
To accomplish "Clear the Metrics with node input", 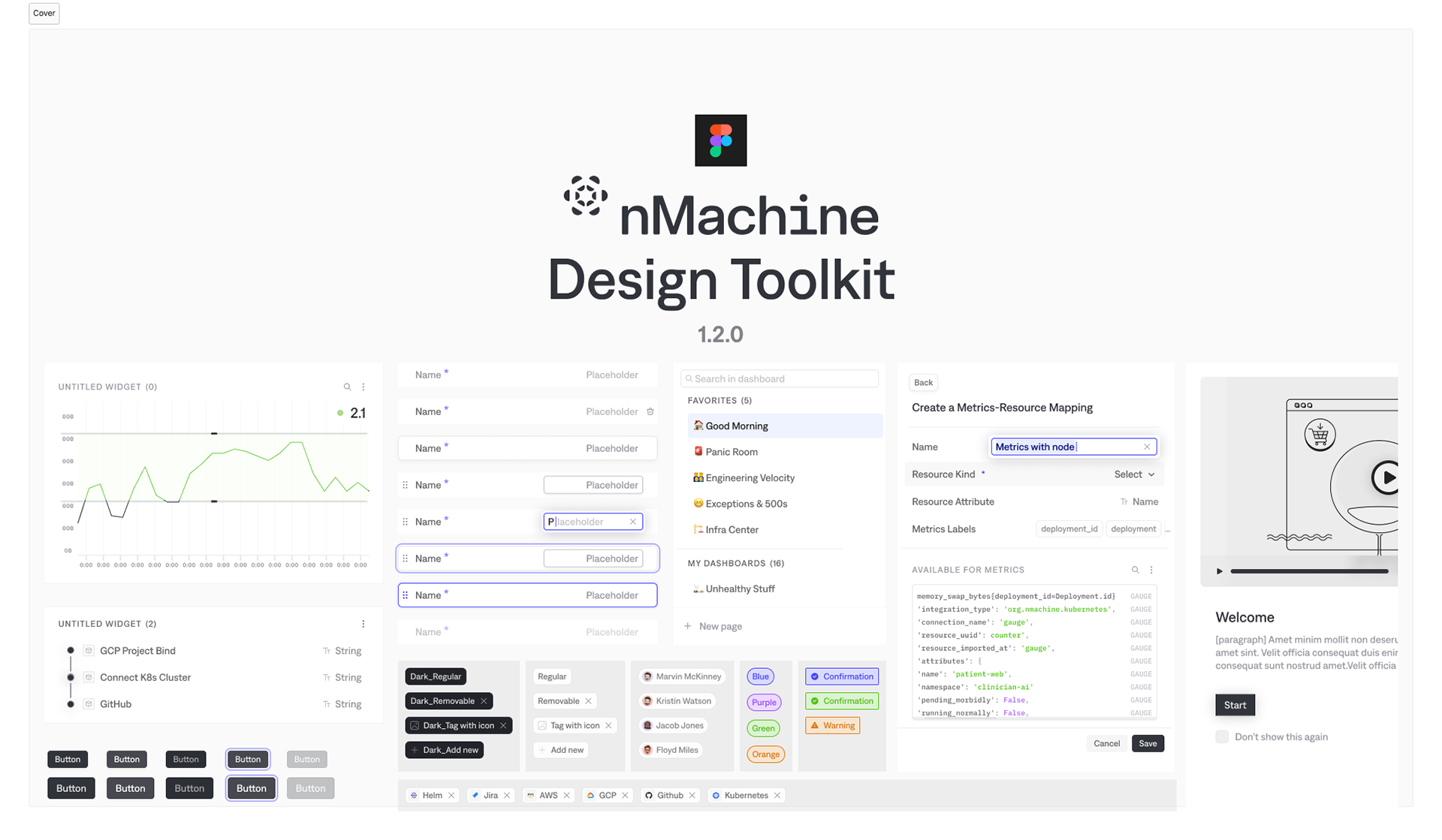I will 1147,447.
